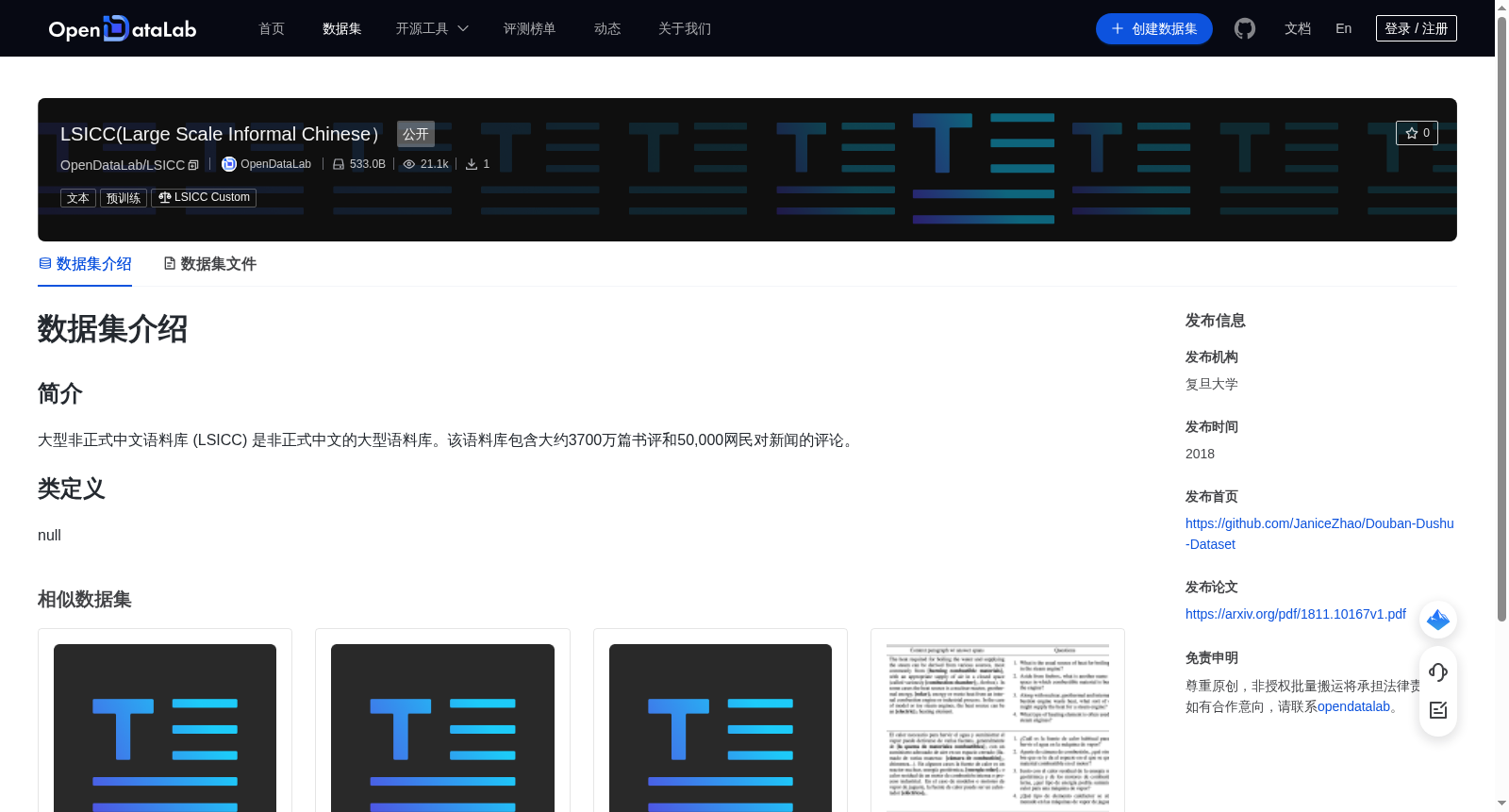Open the floating blue bird assistant icon
The width and height of the screenshot is (1509, 812).
point(1438,620)
